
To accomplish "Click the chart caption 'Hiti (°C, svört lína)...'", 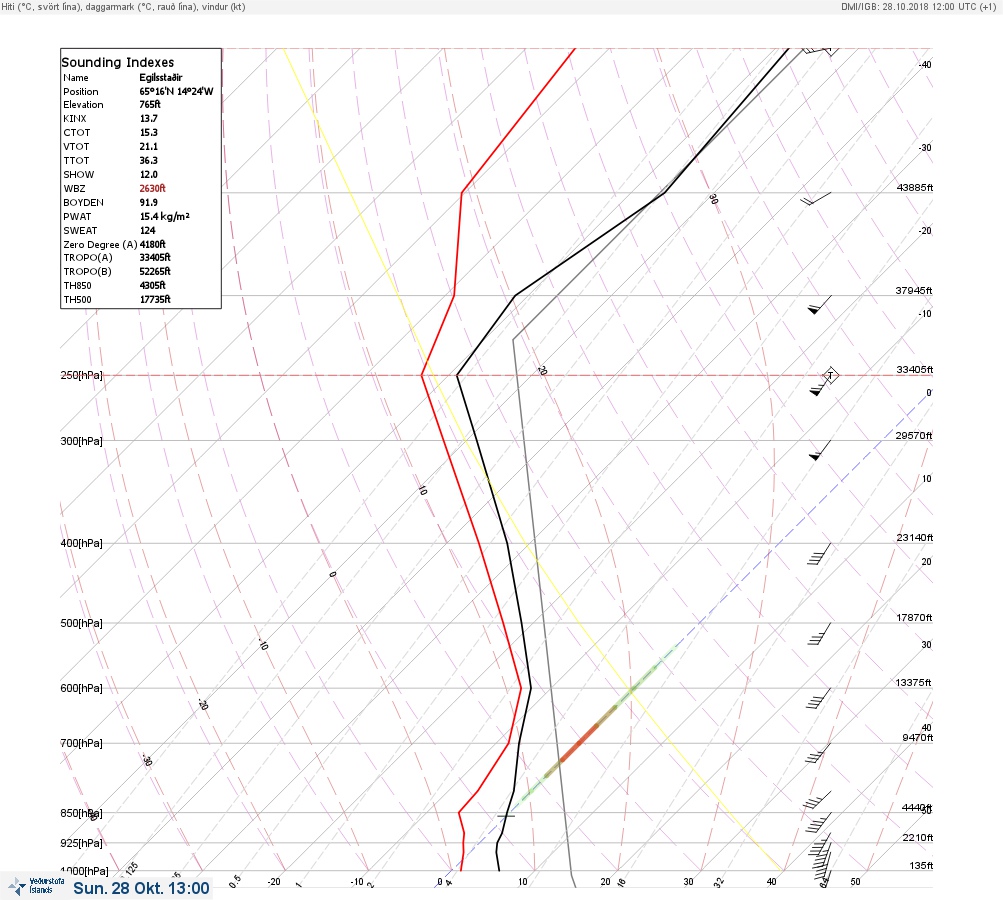I will click(123, 7).
